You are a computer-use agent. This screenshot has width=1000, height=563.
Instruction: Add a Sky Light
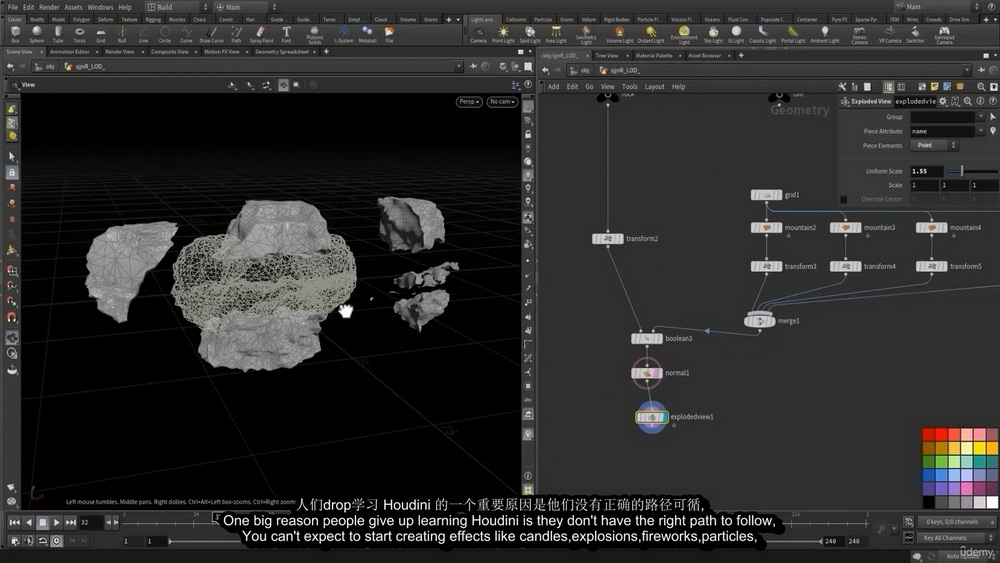713,34
